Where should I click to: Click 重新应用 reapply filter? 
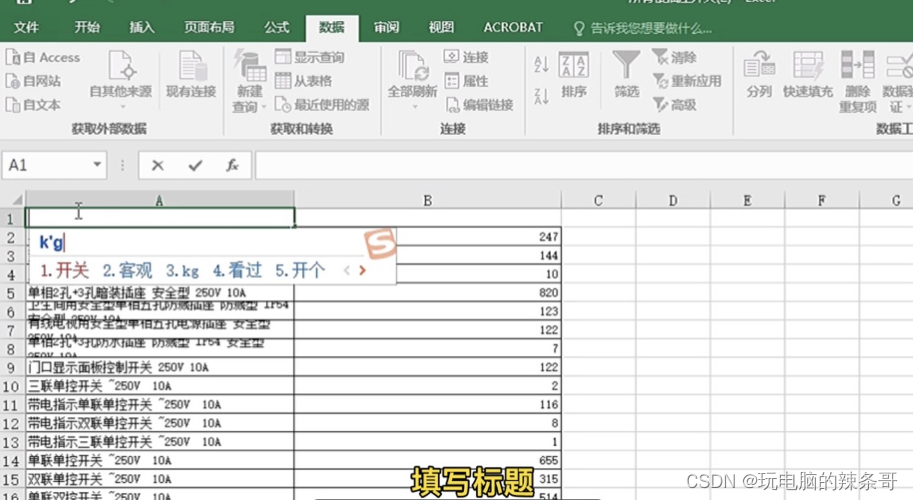[x=687, y=81]
